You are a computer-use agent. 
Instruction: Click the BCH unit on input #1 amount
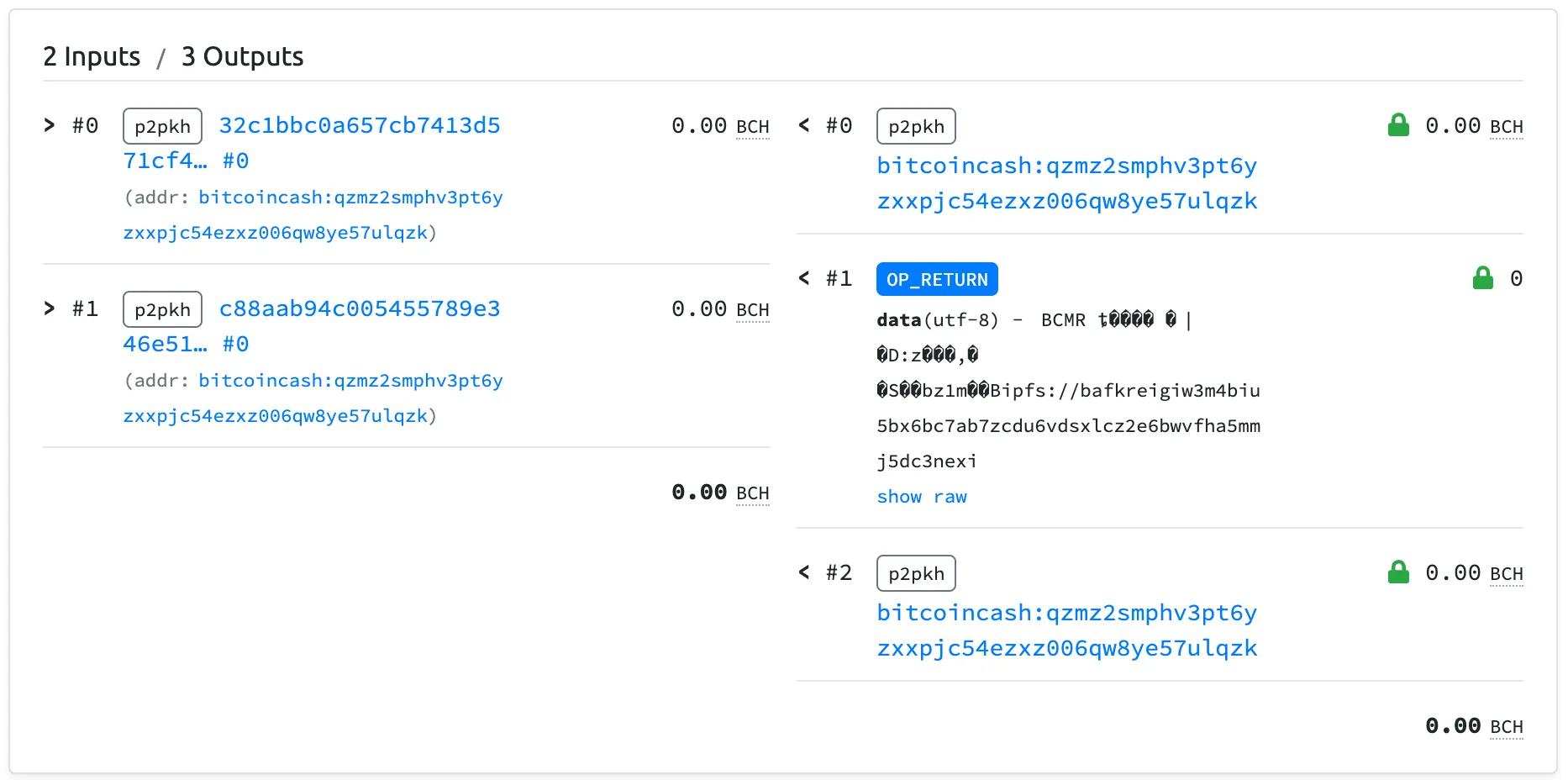(752, 310)
